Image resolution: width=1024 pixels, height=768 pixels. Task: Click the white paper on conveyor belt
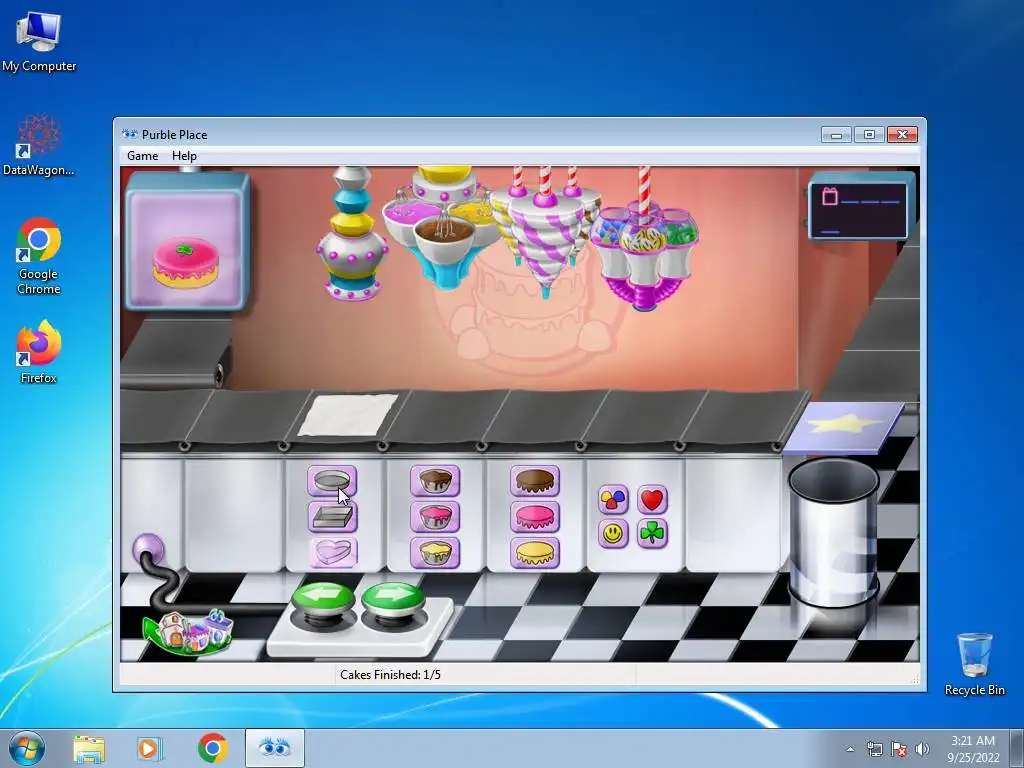click(348, 415)
